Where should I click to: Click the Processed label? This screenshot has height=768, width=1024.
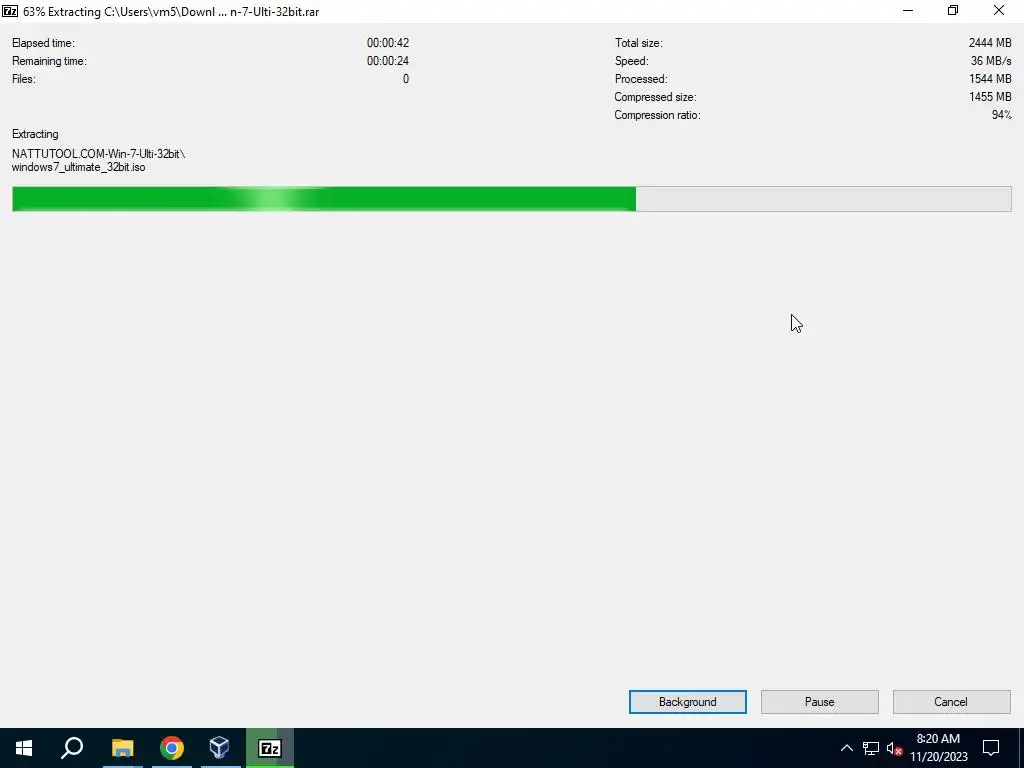[x=641, y=79]
